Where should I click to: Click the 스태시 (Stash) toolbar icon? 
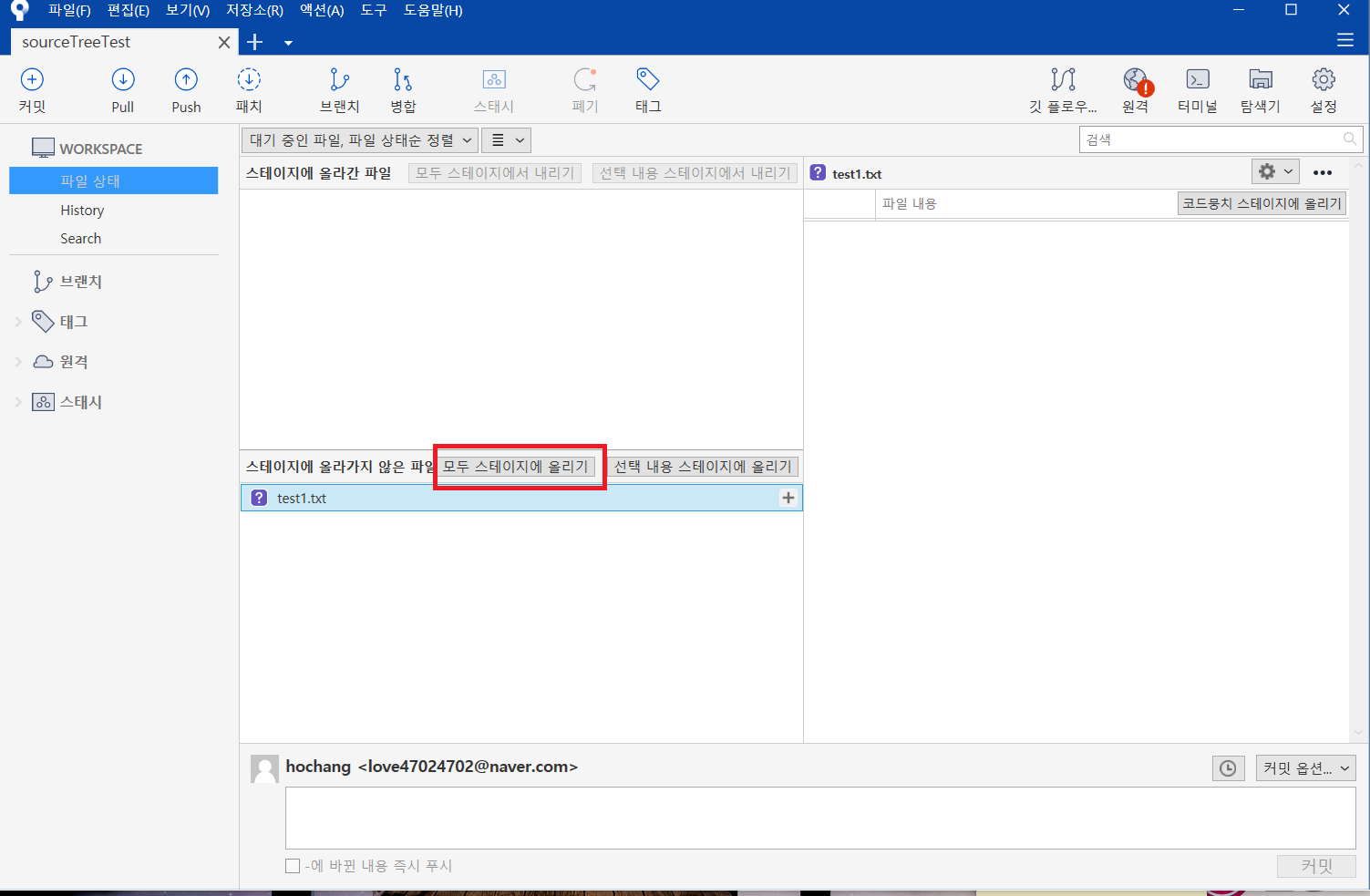(494, 80)
